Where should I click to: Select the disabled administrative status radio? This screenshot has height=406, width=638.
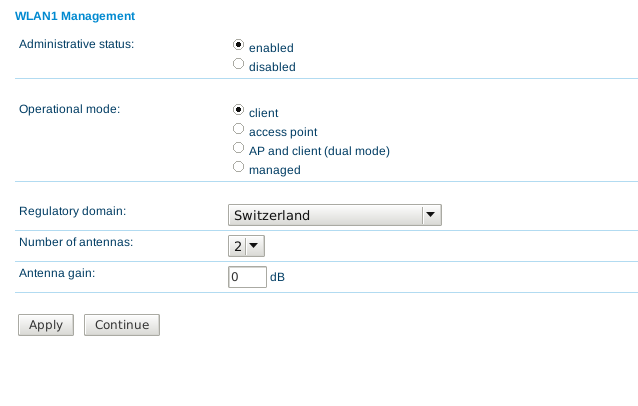(238, 63)
